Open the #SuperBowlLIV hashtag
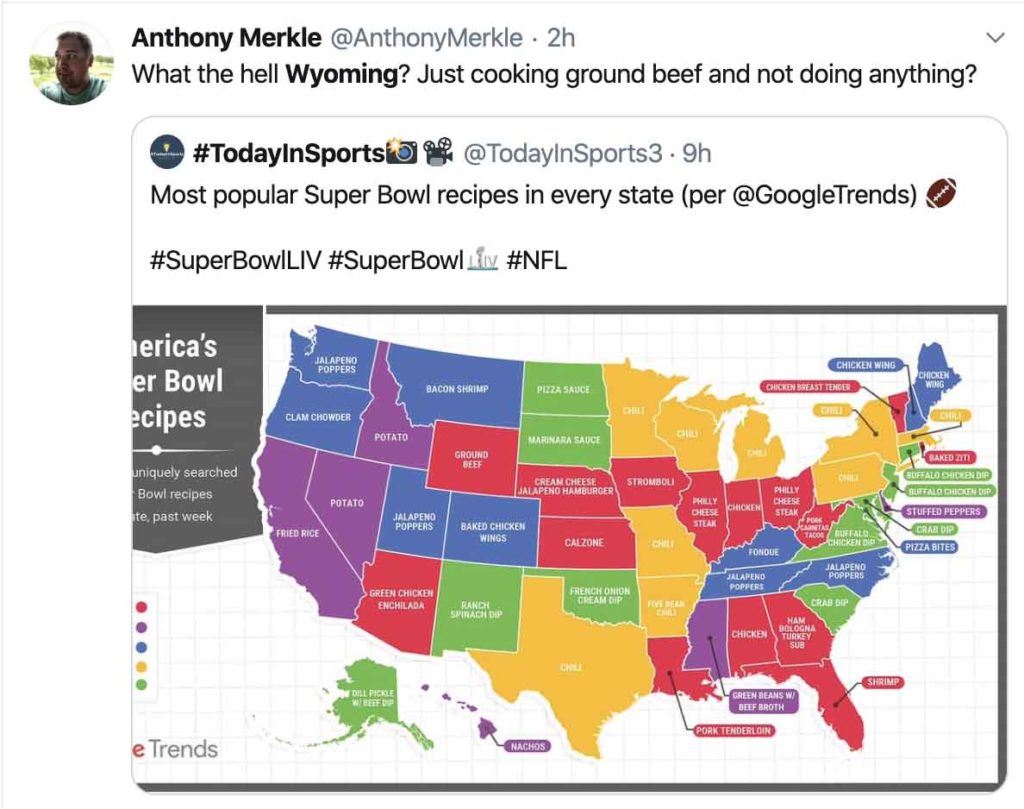Screen dimensions: 1024x809 click(x=234, y=261)
